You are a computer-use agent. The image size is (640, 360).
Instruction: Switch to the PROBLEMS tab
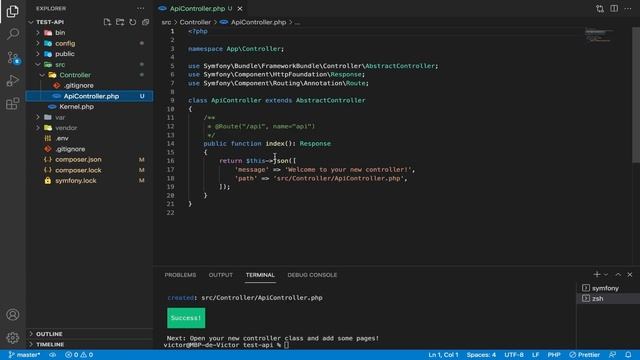pos(180,275)
